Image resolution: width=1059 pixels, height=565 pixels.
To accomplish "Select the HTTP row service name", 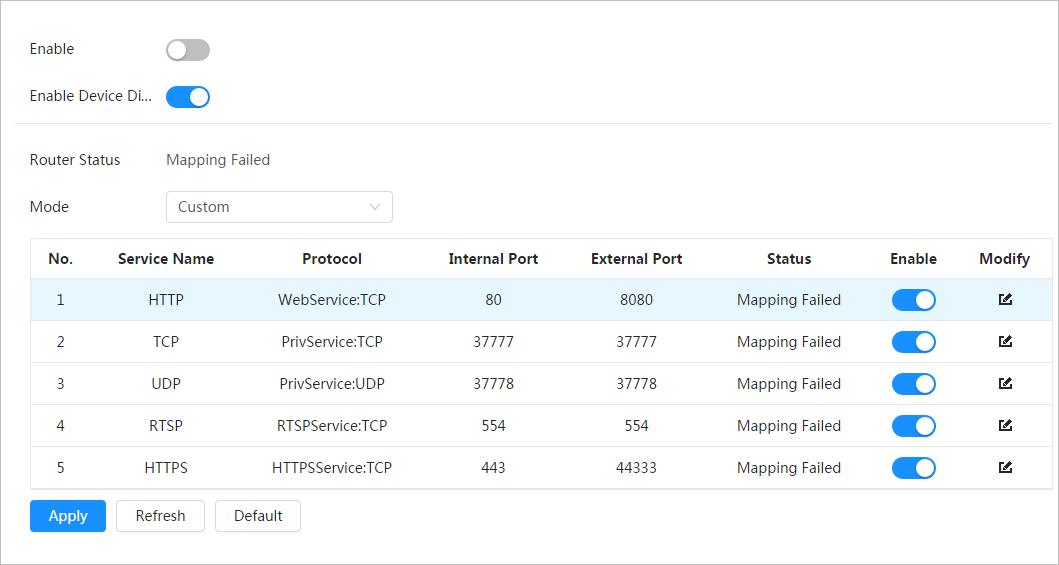I will pos(166,300).
